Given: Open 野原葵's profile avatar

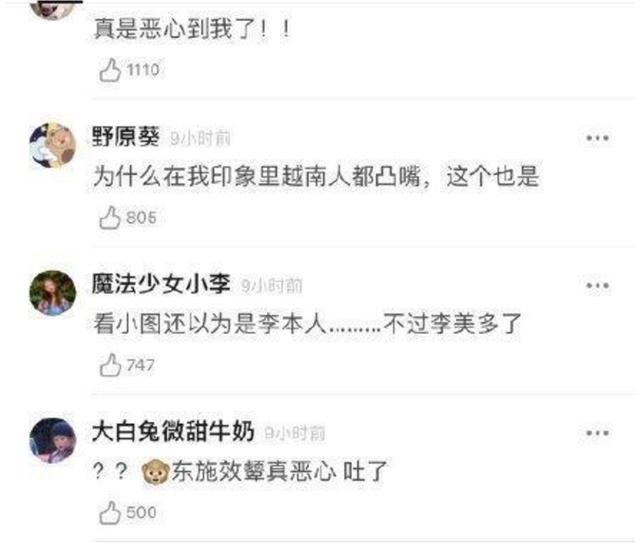Looking at the screenshot, I should [53, 146].
